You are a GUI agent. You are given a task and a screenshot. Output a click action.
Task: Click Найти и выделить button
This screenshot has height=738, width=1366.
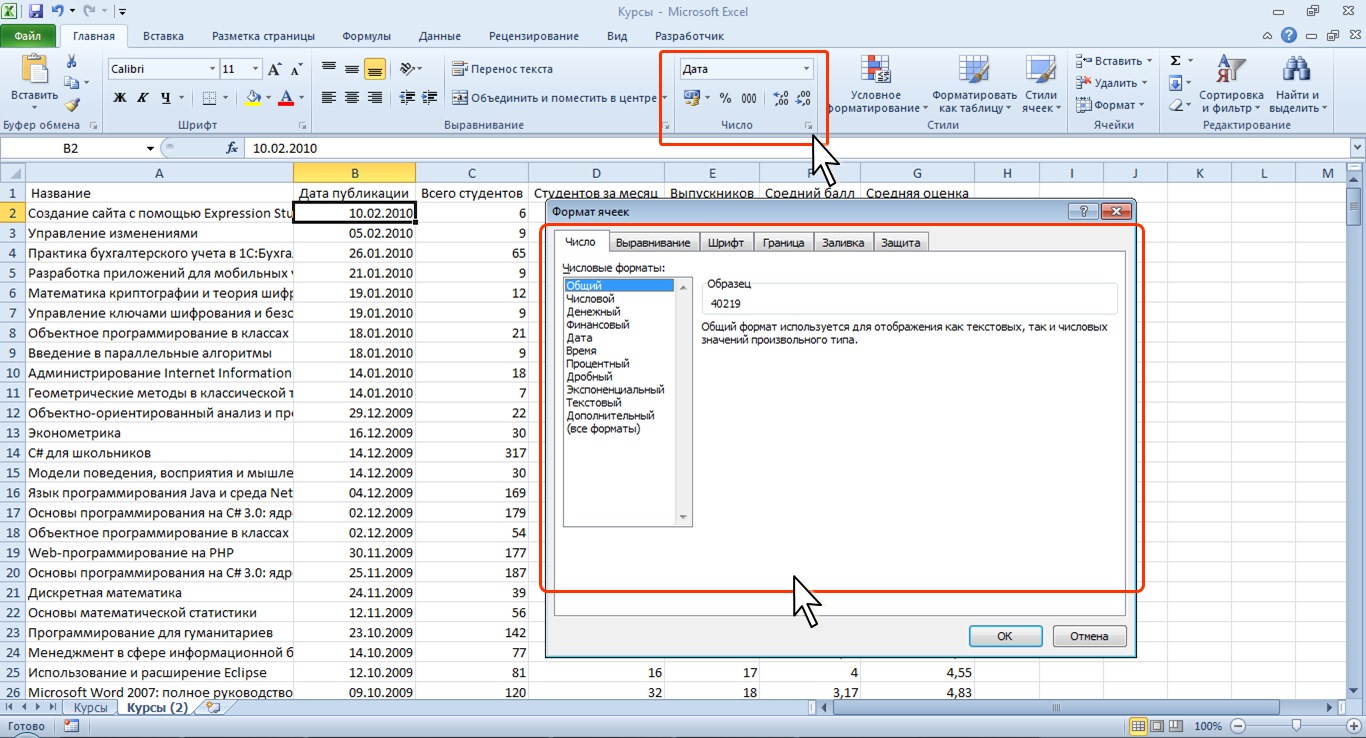[1298, 84]
